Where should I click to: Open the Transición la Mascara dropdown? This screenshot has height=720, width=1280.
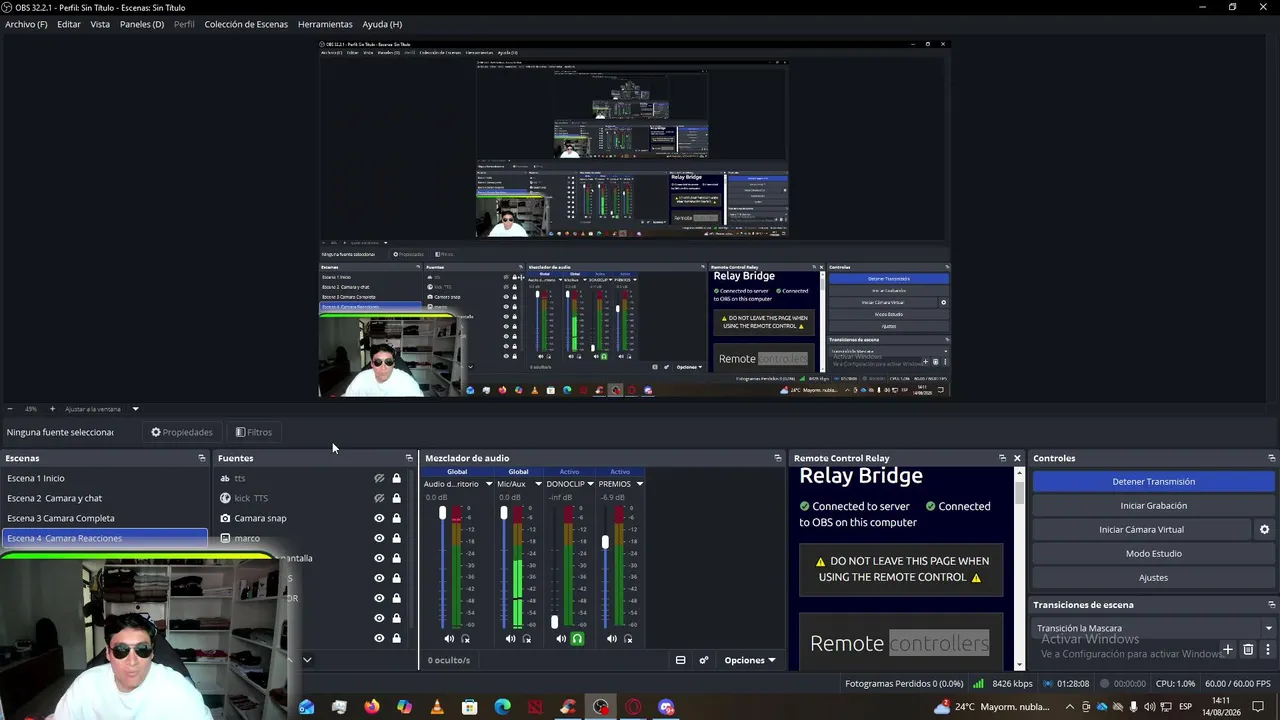point(1154,628)
